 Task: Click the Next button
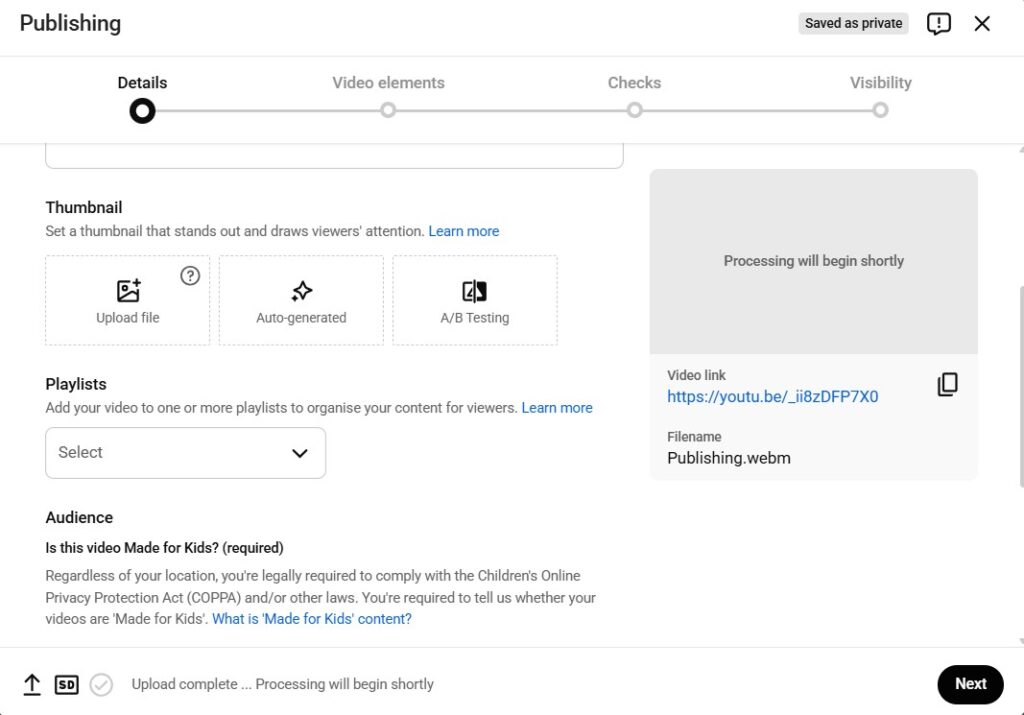coord(969,684)
